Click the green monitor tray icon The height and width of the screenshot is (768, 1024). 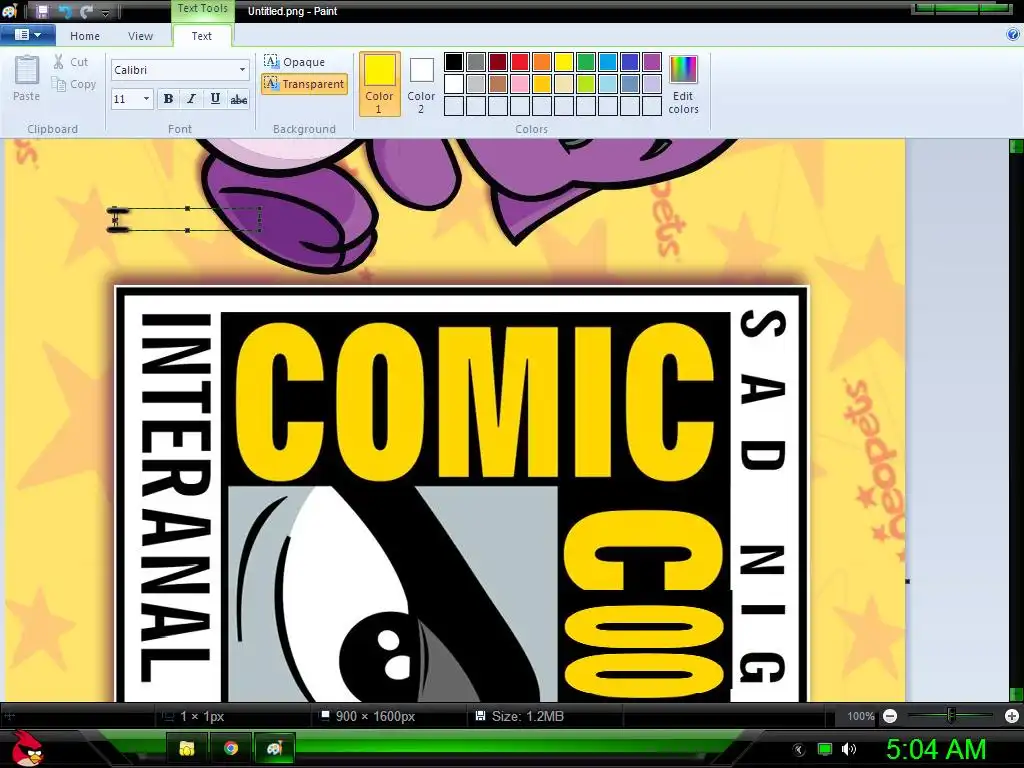coord(825,749)
